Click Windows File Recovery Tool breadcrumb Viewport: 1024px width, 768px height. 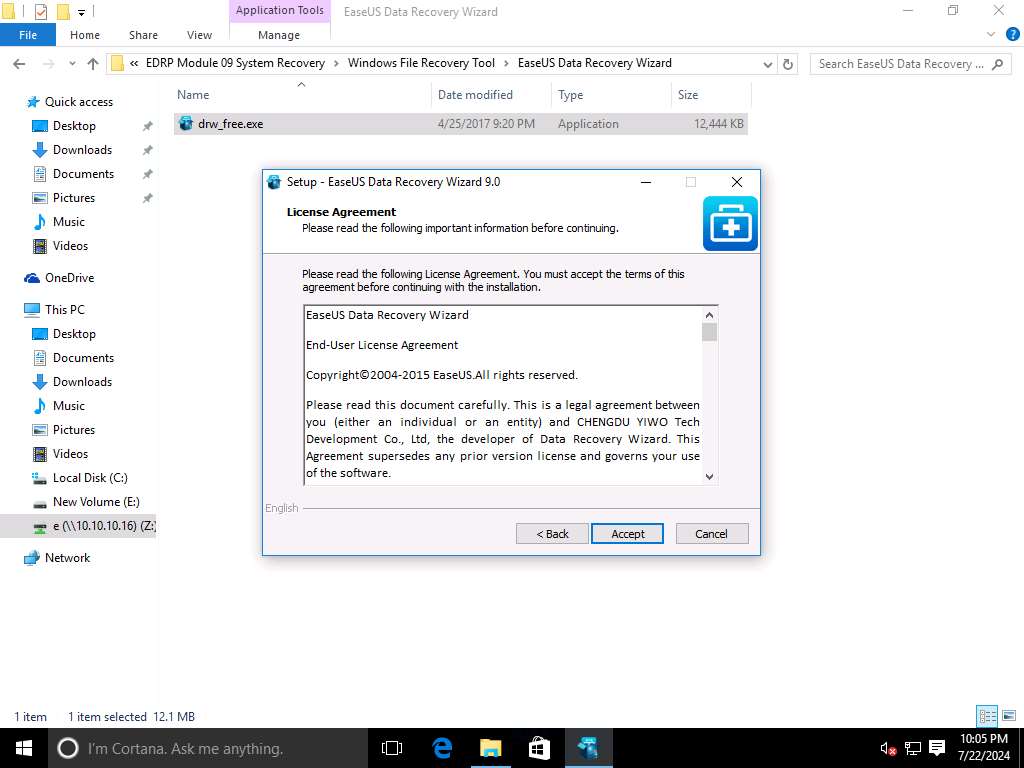pyautogui.click(x=421, y=63)
